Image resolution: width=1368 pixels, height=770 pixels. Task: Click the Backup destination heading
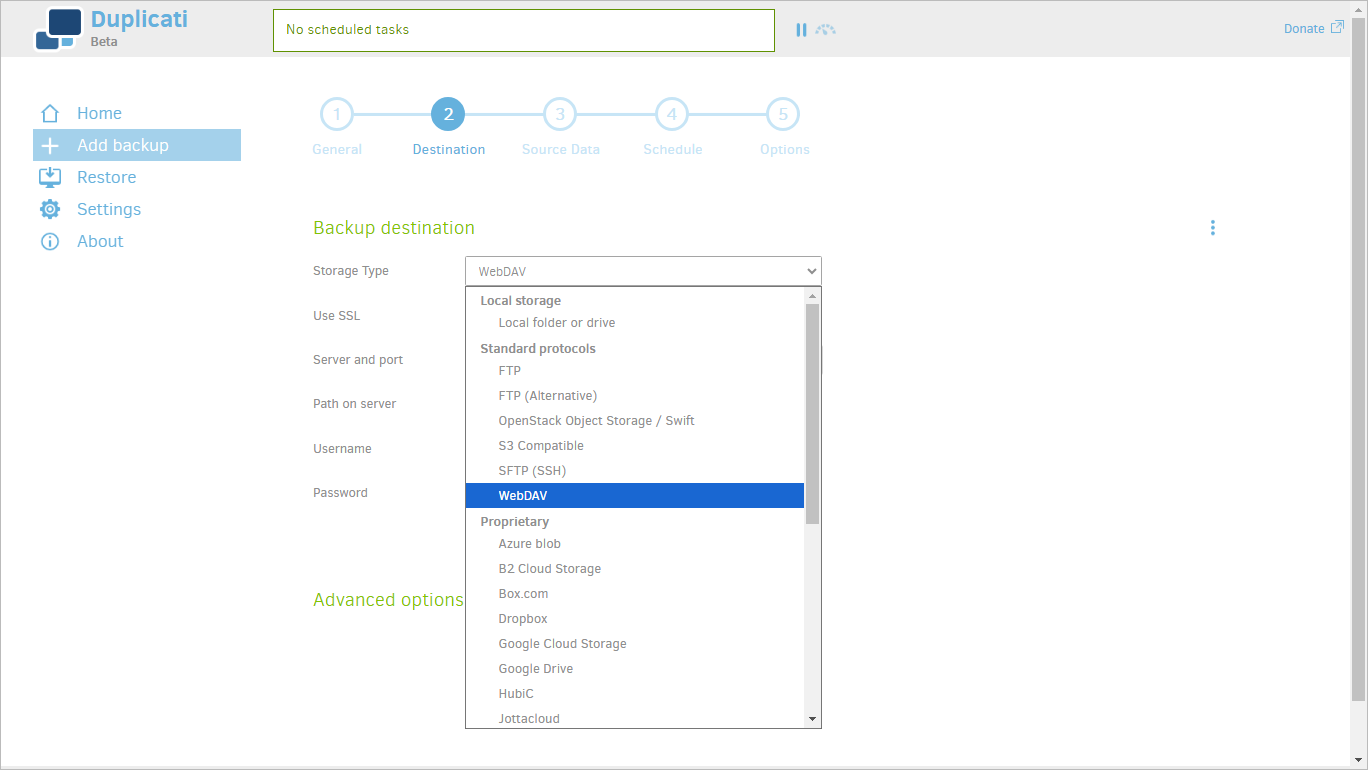click(394, 228)
